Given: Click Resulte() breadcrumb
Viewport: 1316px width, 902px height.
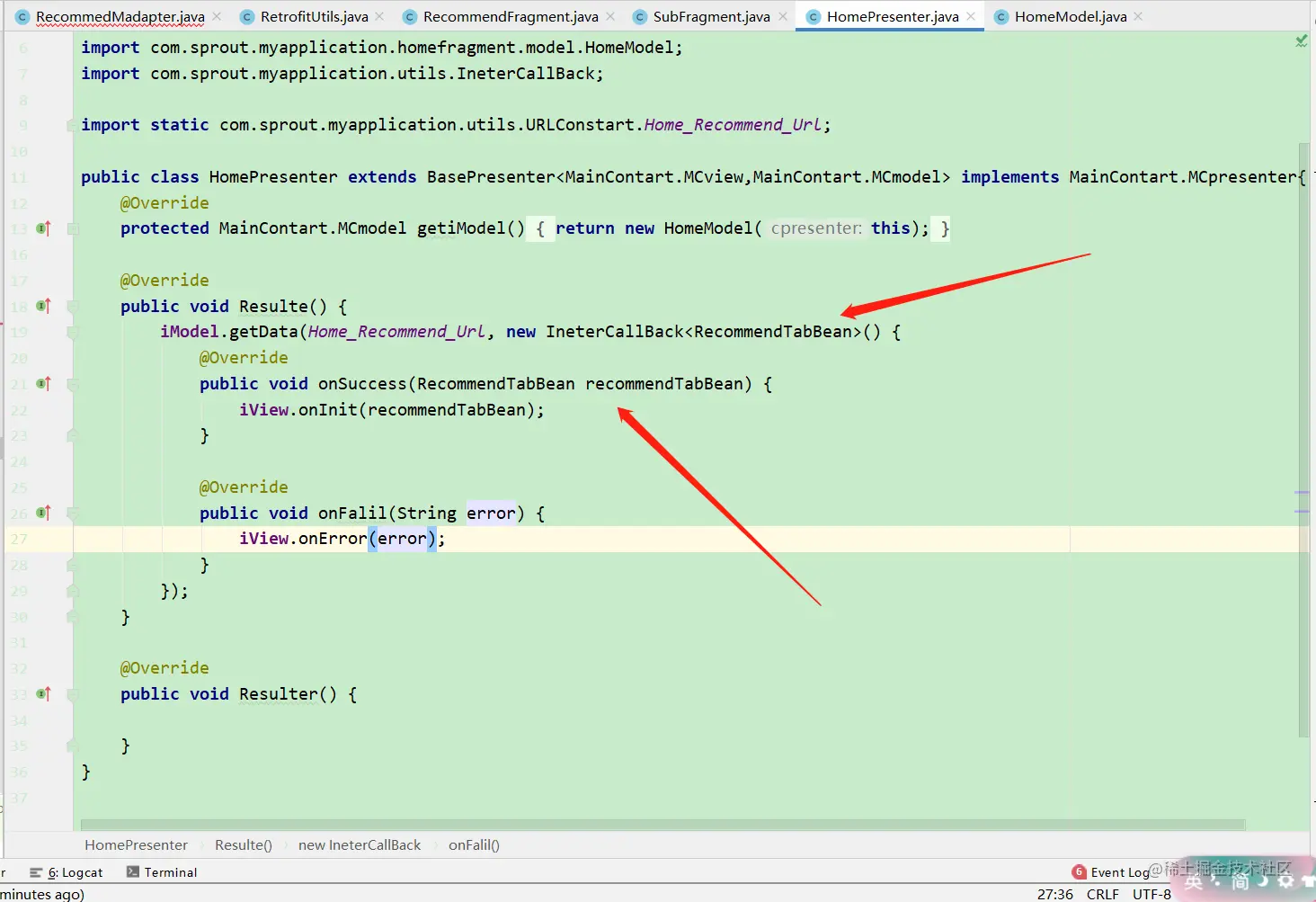Looking at the screenshot, I should 244,845.
